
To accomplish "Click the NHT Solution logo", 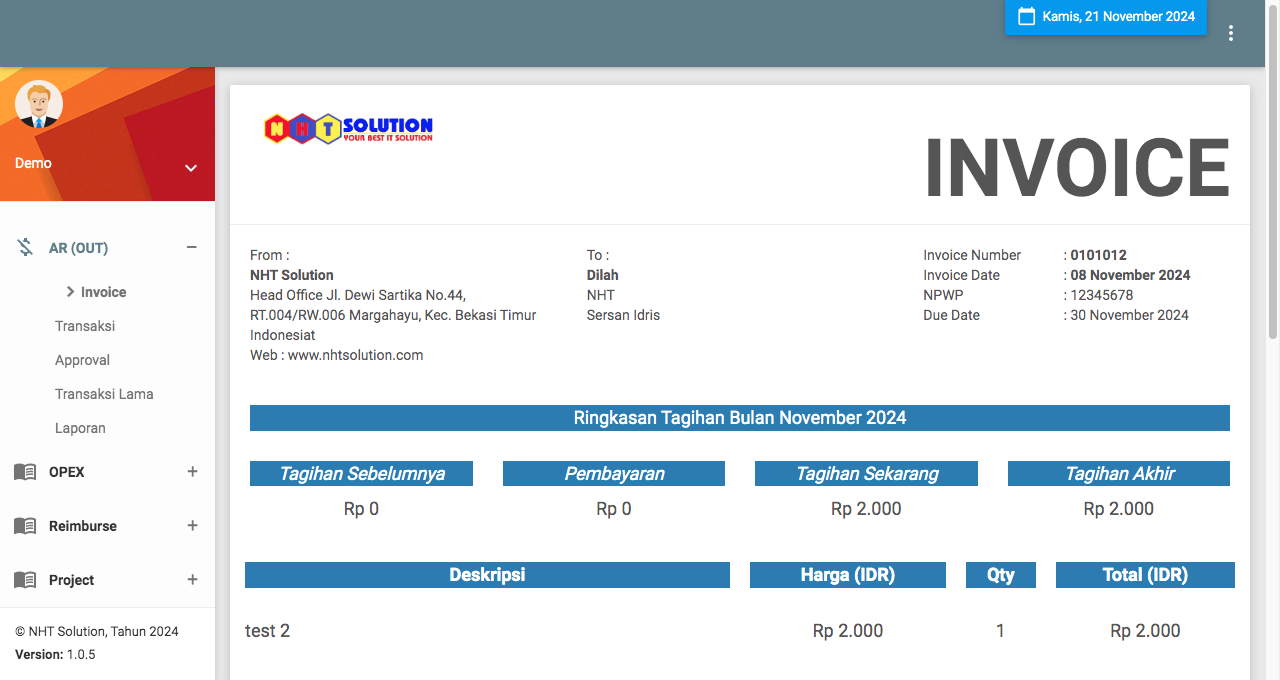I will tap(348, 128).
